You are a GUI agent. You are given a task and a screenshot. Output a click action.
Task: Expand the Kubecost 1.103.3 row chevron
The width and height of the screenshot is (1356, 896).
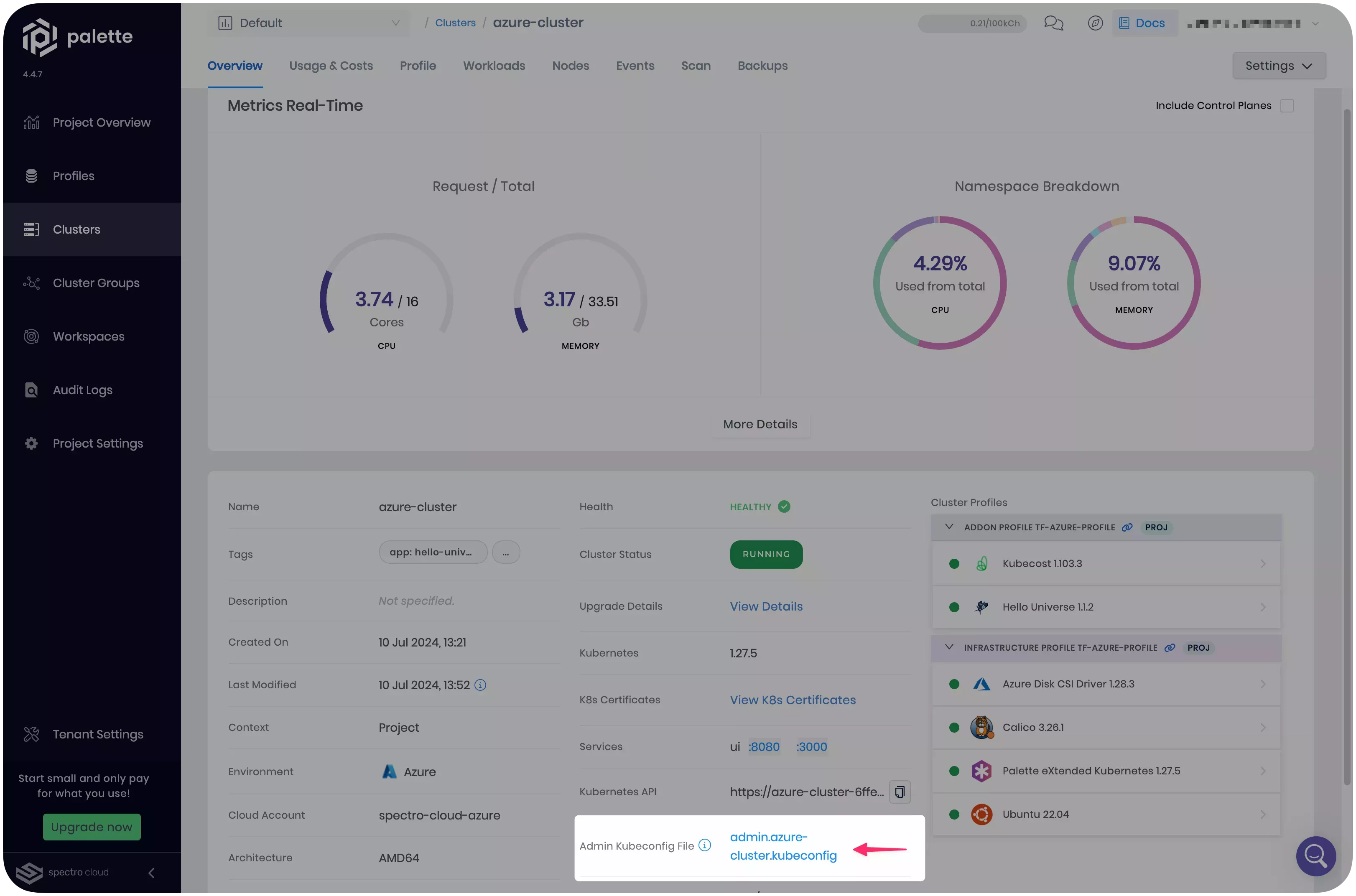tap(1262, 564)
